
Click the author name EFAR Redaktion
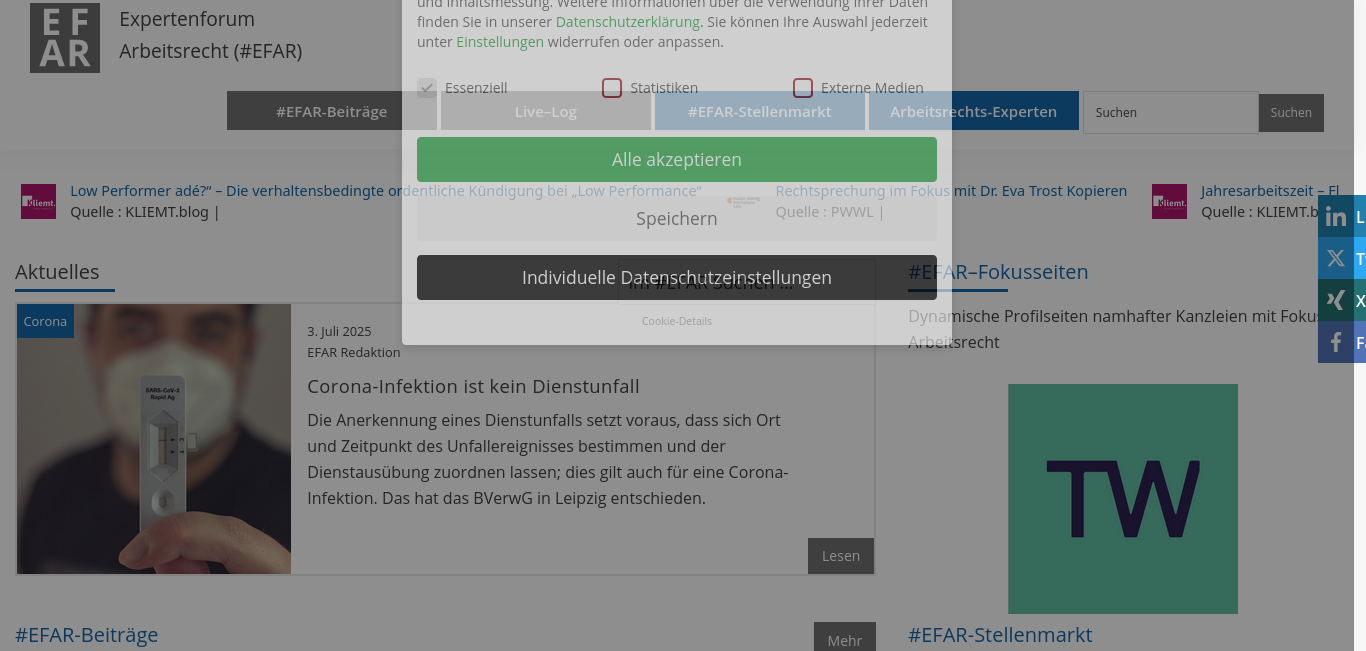tap(354, 352)
